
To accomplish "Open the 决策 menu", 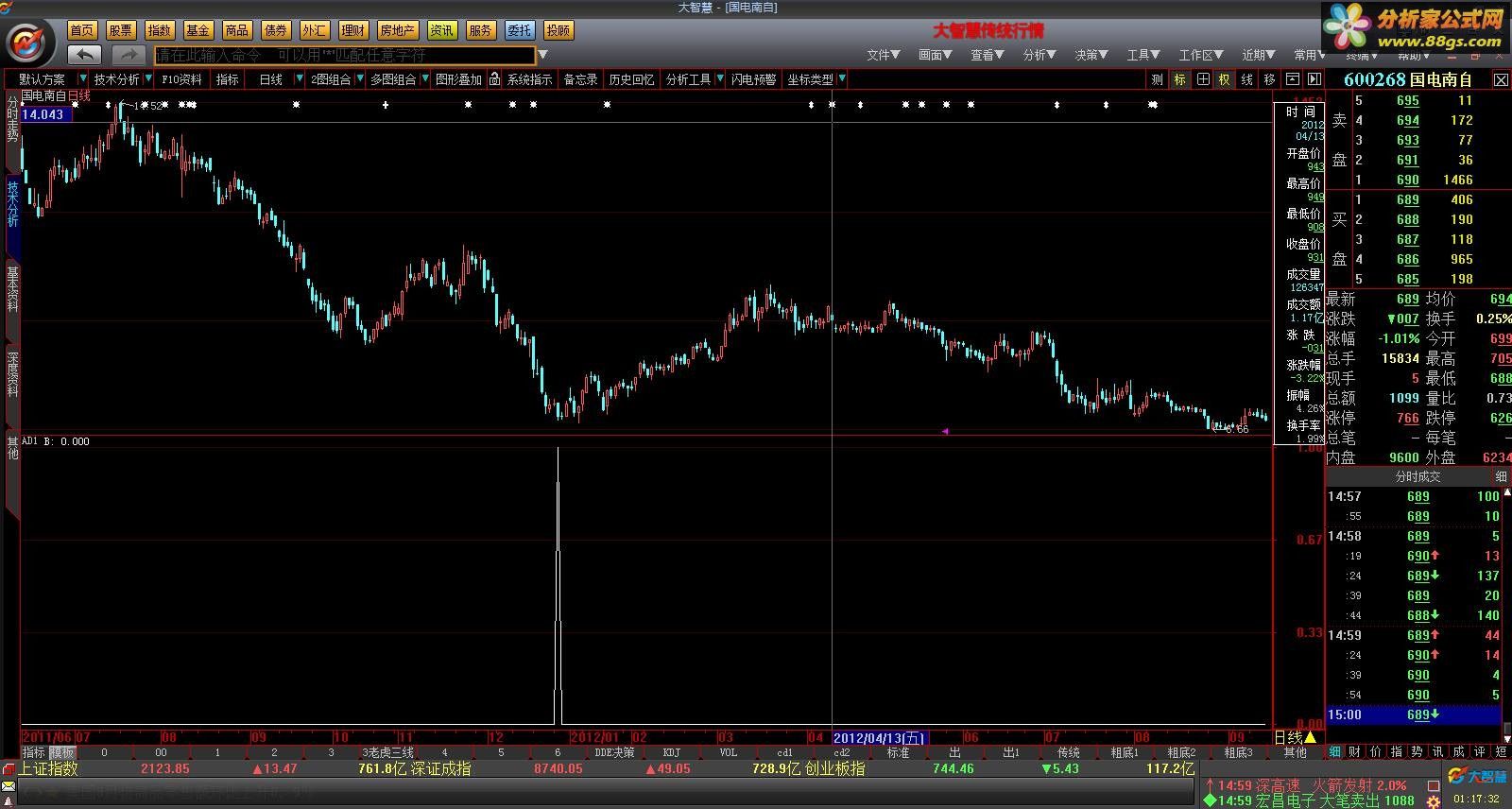I will click(1091, 55).
